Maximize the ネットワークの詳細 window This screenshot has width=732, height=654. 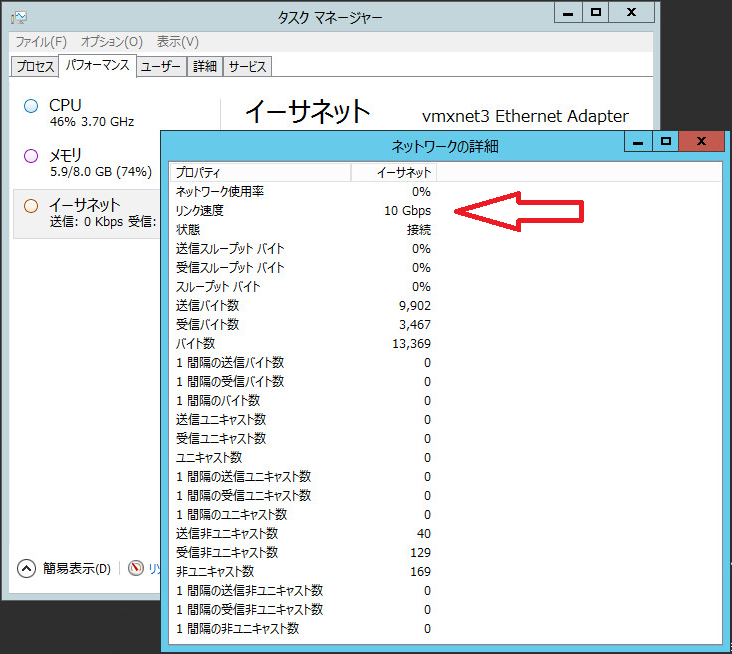click(x=666, y=142)
